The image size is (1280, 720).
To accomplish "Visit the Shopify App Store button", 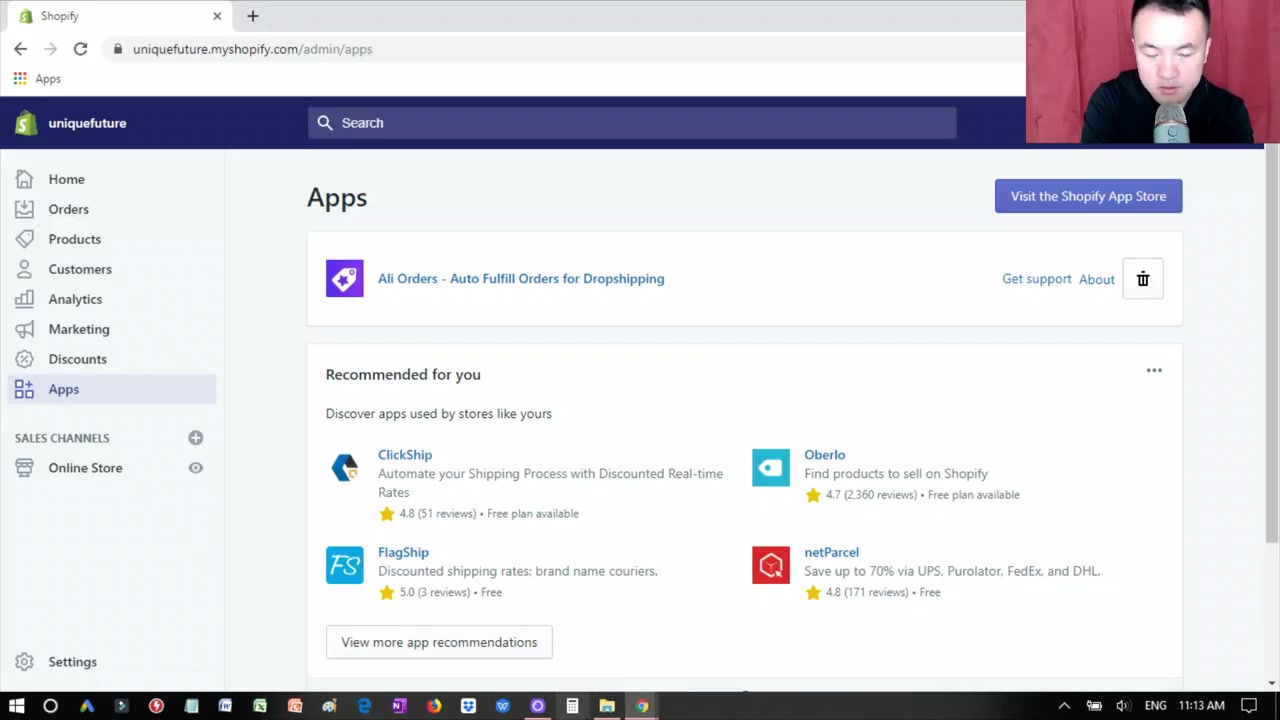I will (x=1088, y=196).
